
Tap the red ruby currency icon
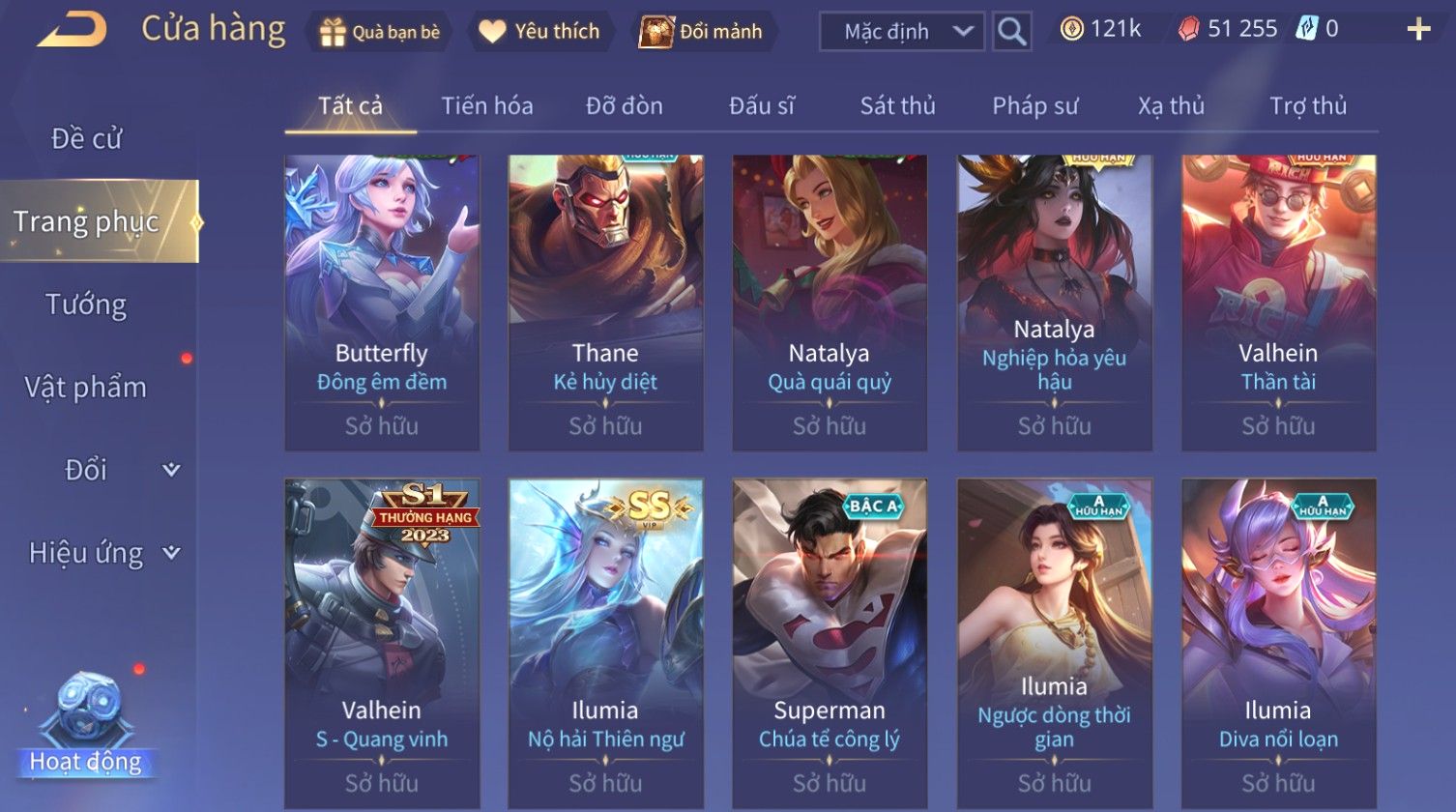click(x=1188, y=30)
